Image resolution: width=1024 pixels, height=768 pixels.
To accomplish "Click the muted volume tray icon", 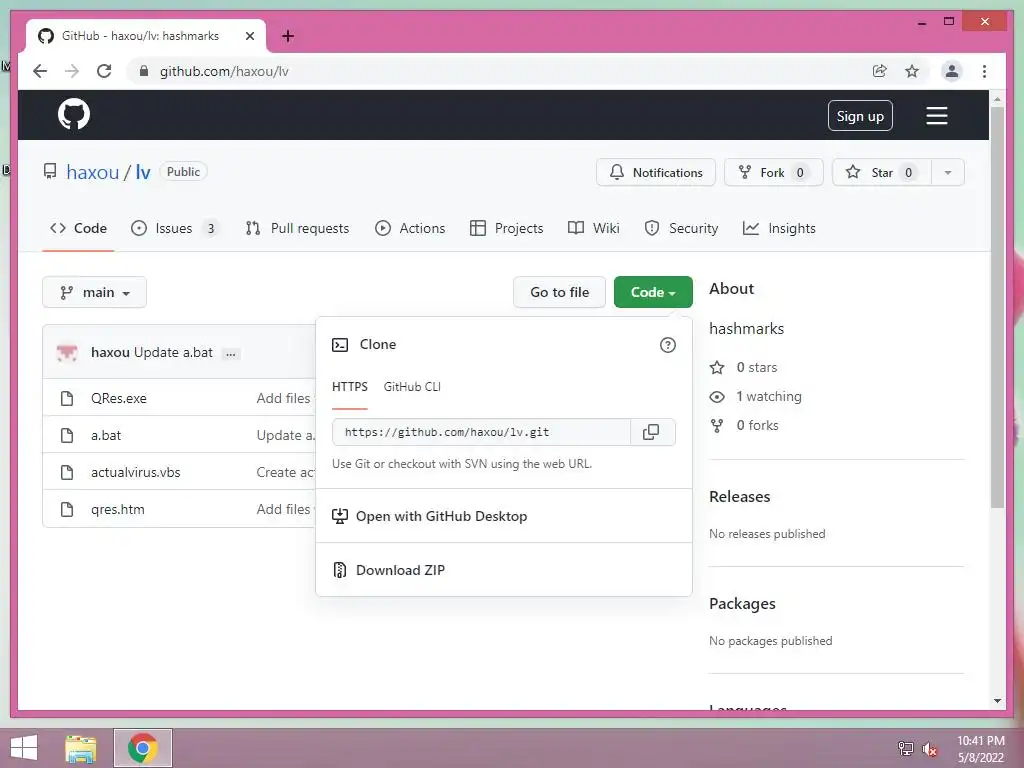I will pos(929,749).
